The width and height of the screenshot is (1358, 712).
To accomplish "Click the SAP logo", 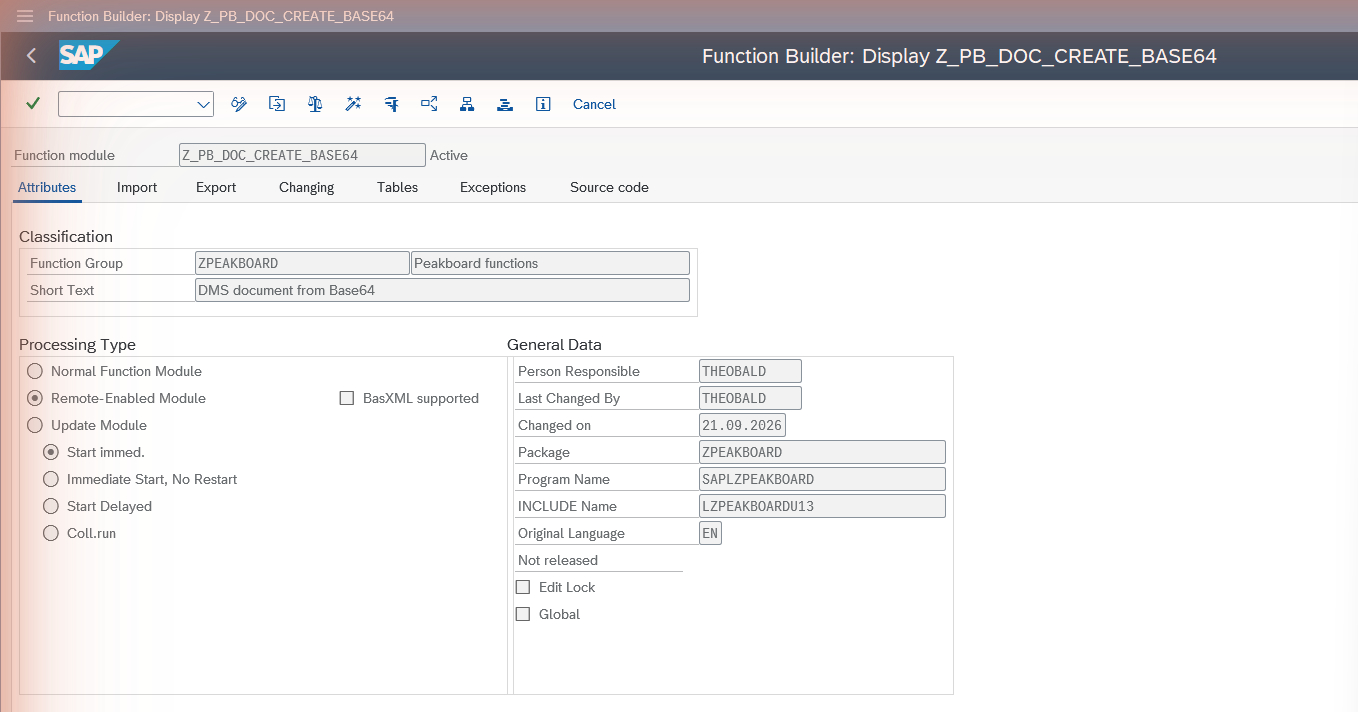I will tap(89, 55).
